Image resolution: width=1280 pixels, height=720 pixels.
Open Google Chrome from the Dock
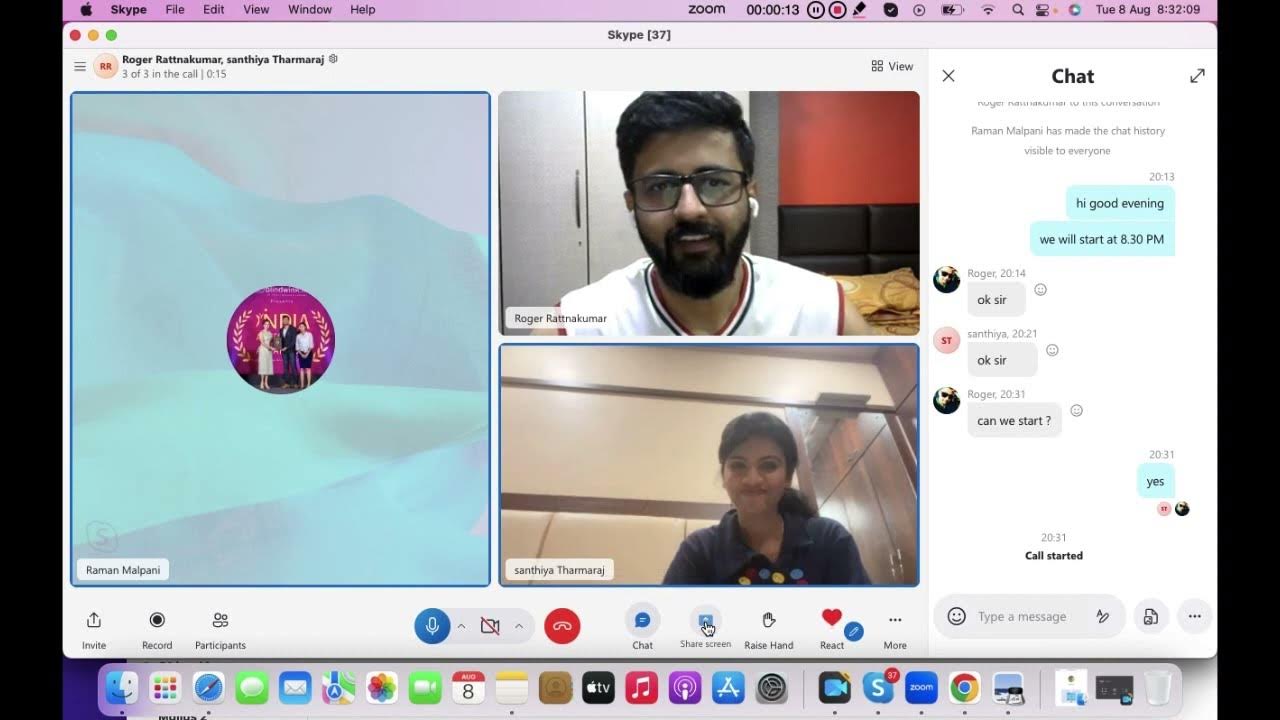[x=964, y=688]
